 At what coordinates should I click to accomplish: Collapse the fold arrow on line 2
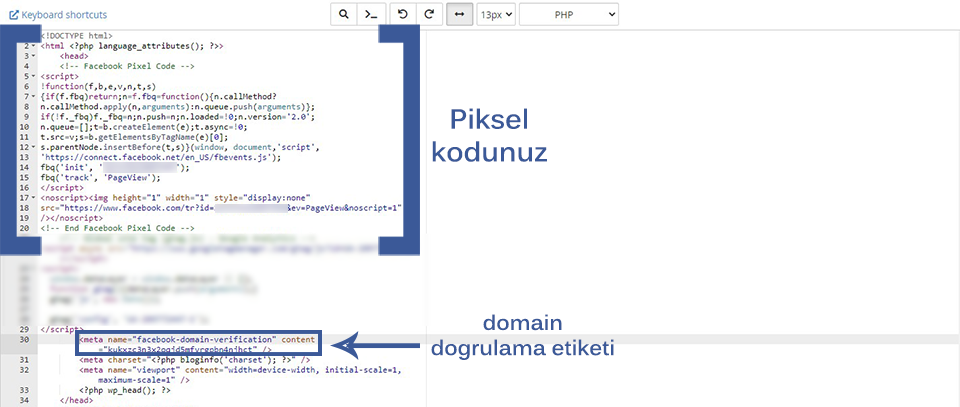coord(34,46)
